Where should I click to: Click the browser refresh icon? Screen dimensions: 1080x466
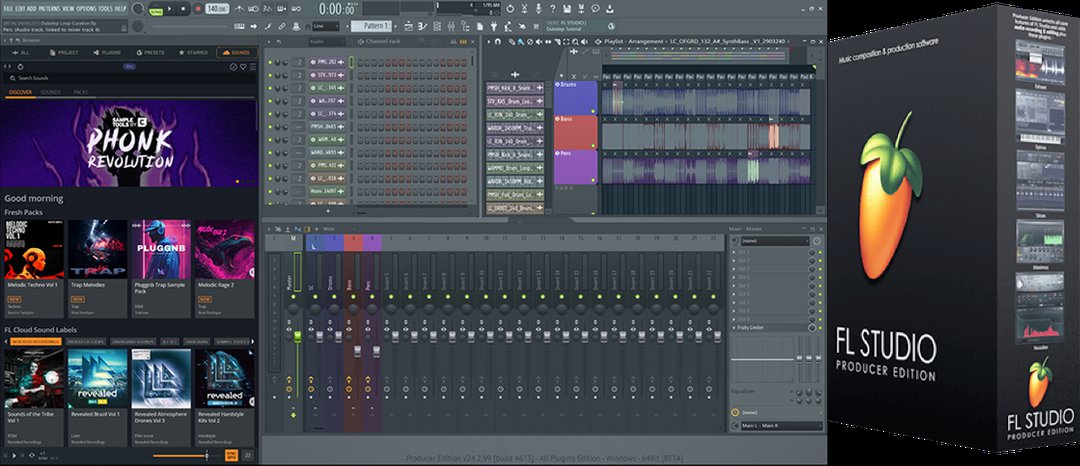(20, 66)
